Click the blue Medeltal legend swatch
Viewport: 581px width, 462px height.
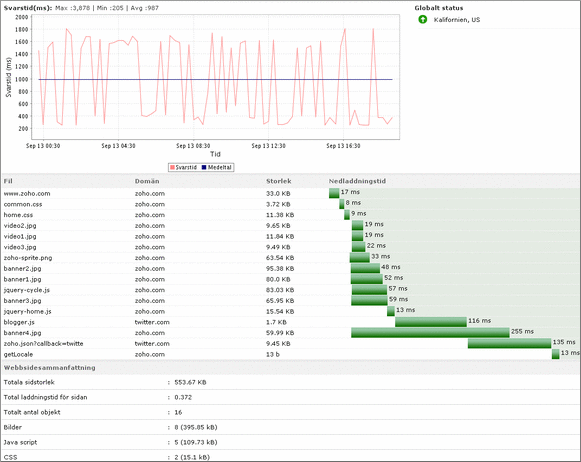[x=203, y=167]
